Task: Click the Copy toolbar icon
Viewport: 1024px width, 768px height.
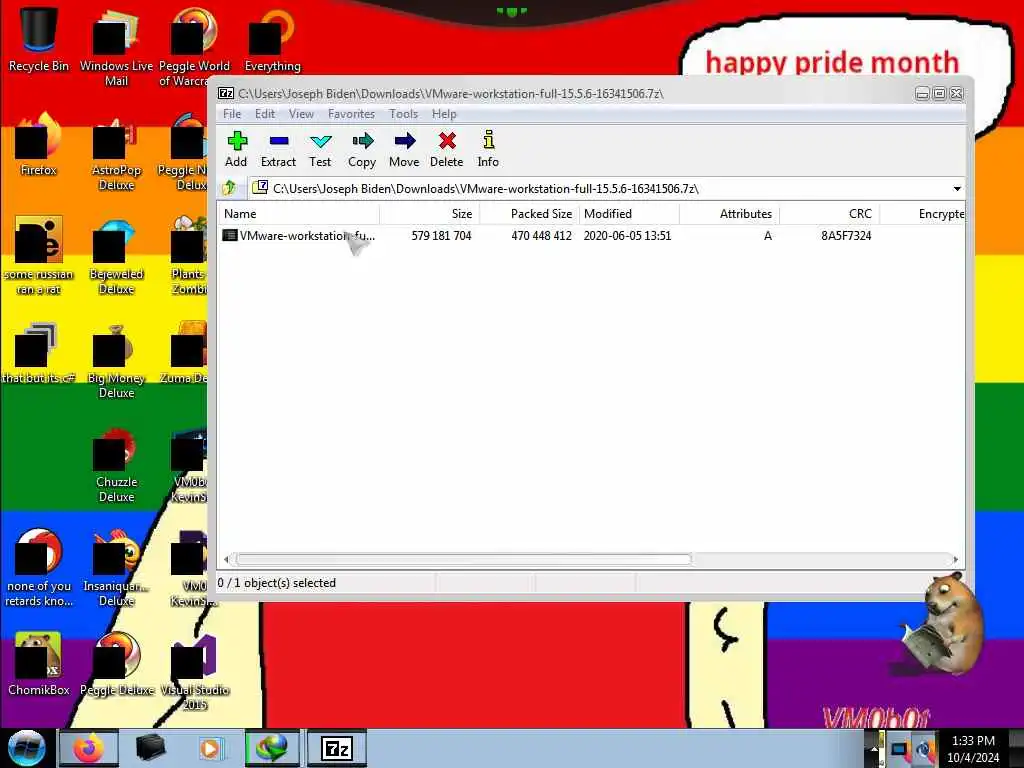Action: click(362, 141)
